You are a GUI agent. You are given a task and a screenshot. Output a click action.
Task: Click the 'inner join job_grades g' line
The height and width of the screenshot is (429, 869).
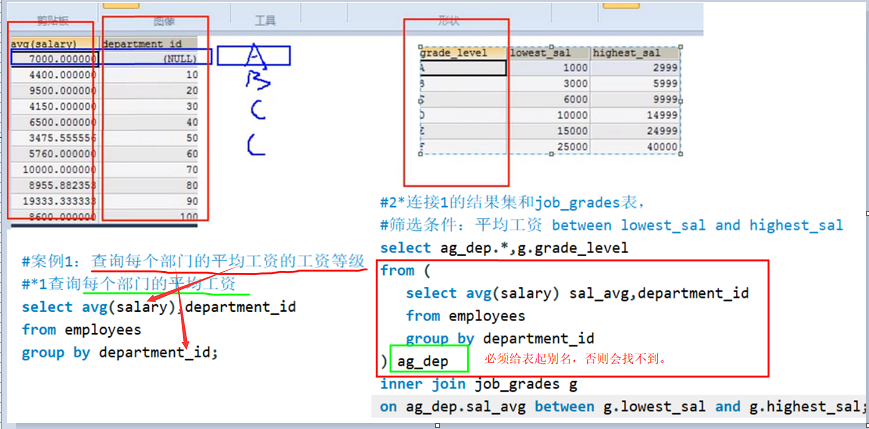[x=479, y=384]
